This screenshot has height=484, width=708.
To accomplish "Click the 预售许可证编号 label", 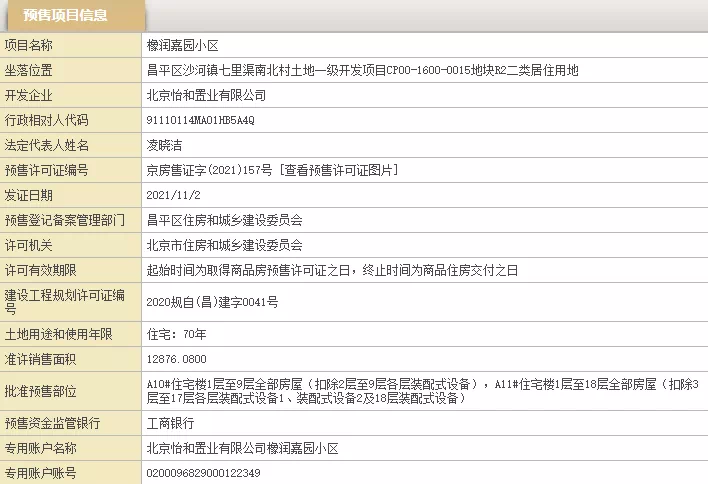I will point(47,170).
